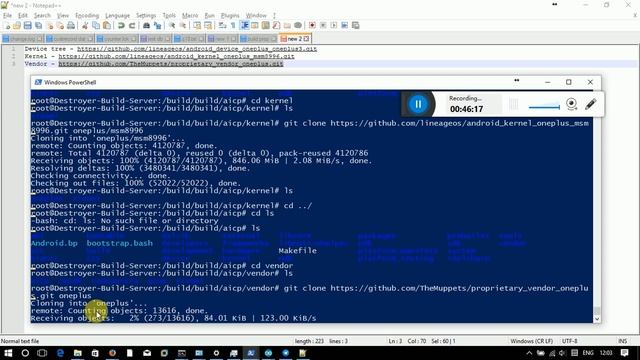The image size is (640, 360).
Task: Toggle INS mode in status bar
Action: [622, 341]
